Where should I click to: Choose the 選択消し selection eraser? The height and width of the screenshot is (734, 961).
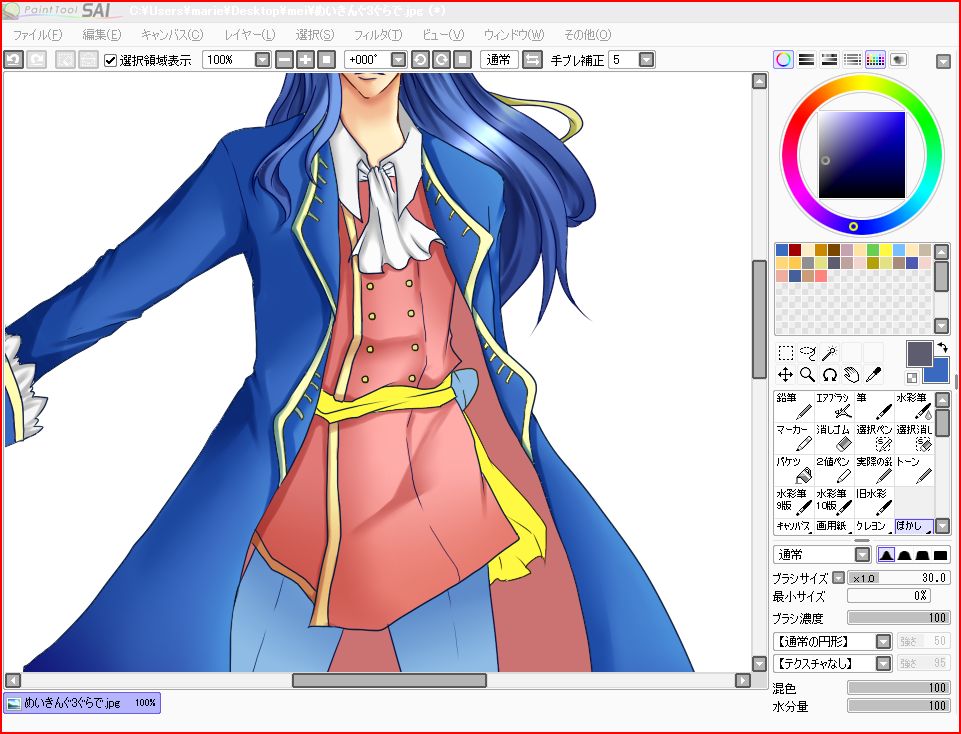pos(914,438)
